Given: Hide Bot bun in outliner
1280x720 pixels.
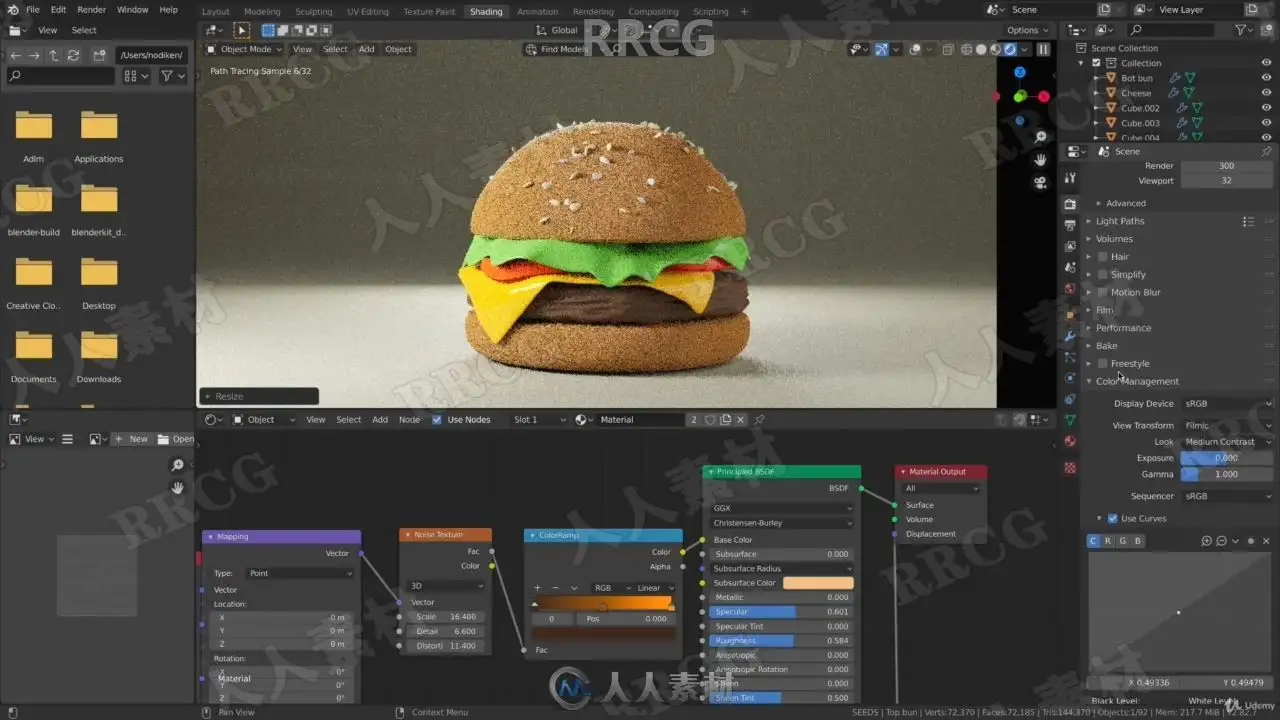Looking at the screenshot, I should pos(1266,78).
